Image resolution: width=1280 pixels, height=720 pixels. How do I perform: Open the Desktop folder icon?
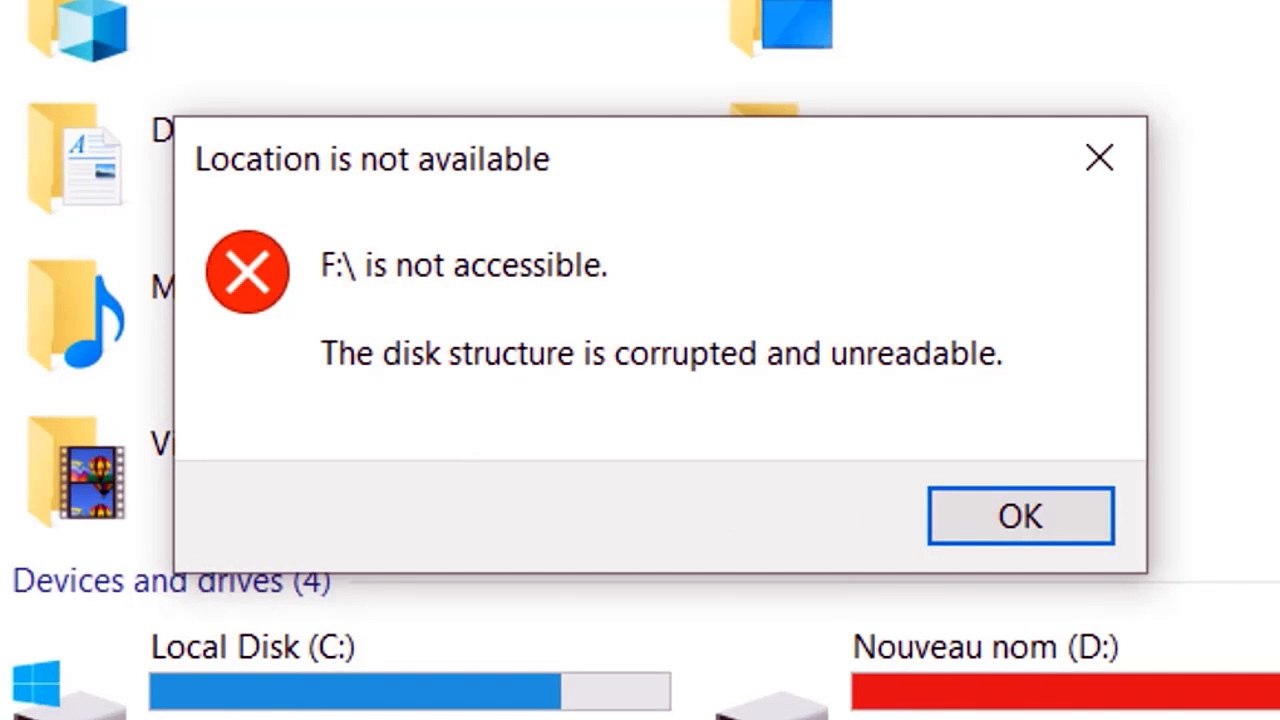click(x=782, y=26)
